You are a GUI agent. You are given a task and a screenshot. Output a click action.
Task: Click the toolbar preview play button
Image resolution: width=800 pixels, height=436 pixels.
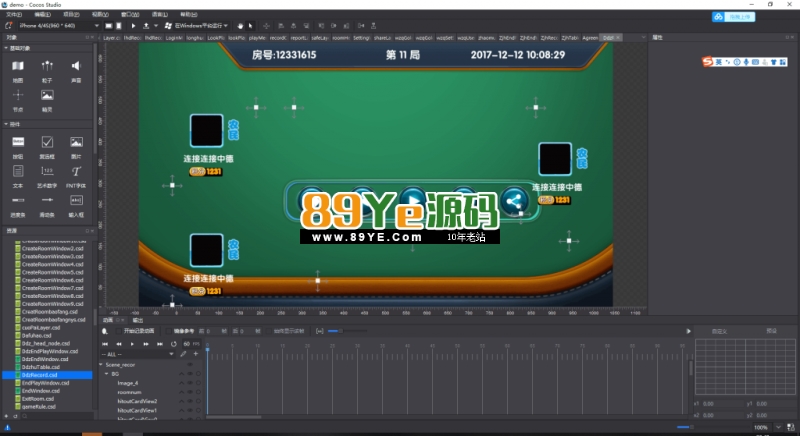coord(134,25)
